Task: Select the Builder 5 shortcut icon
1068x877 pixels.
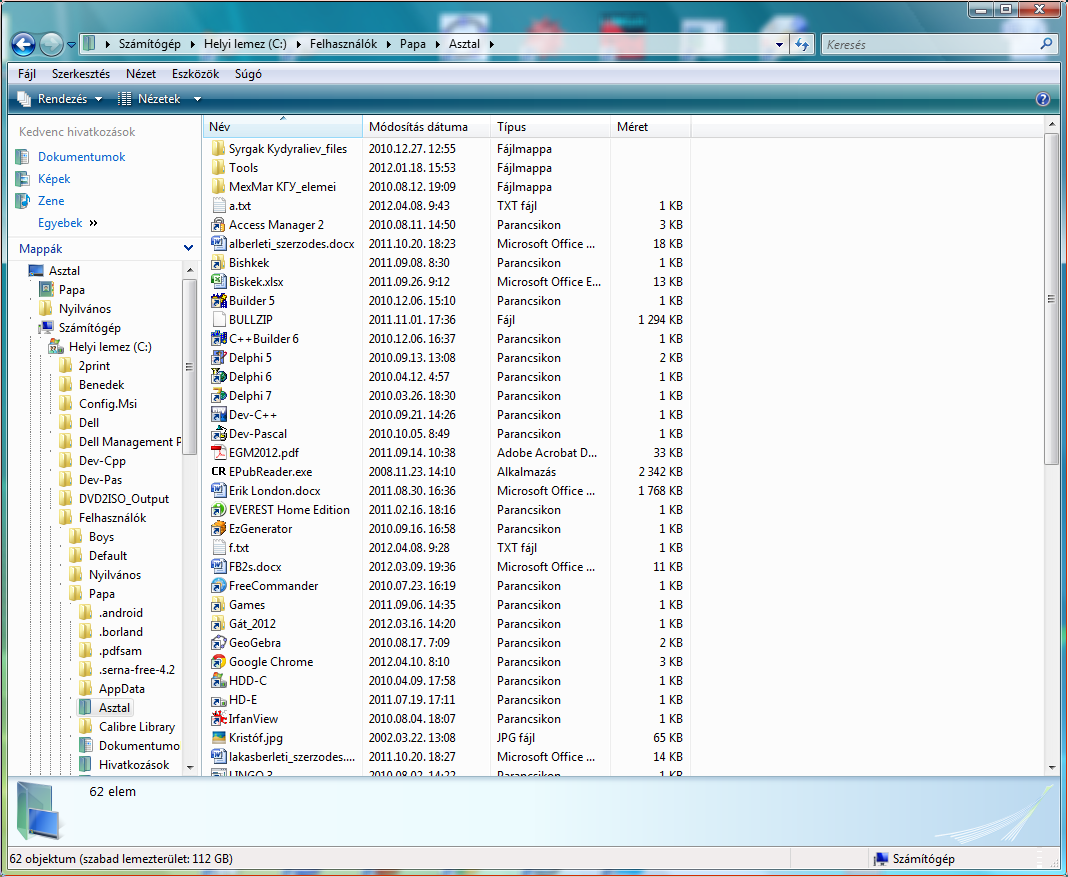Action: click(x=218, y=301)
